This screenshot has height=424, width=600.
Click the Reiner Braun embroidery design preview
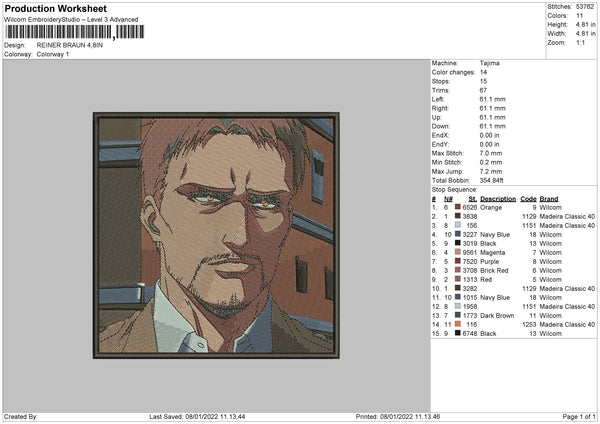(x=216, y=235)
